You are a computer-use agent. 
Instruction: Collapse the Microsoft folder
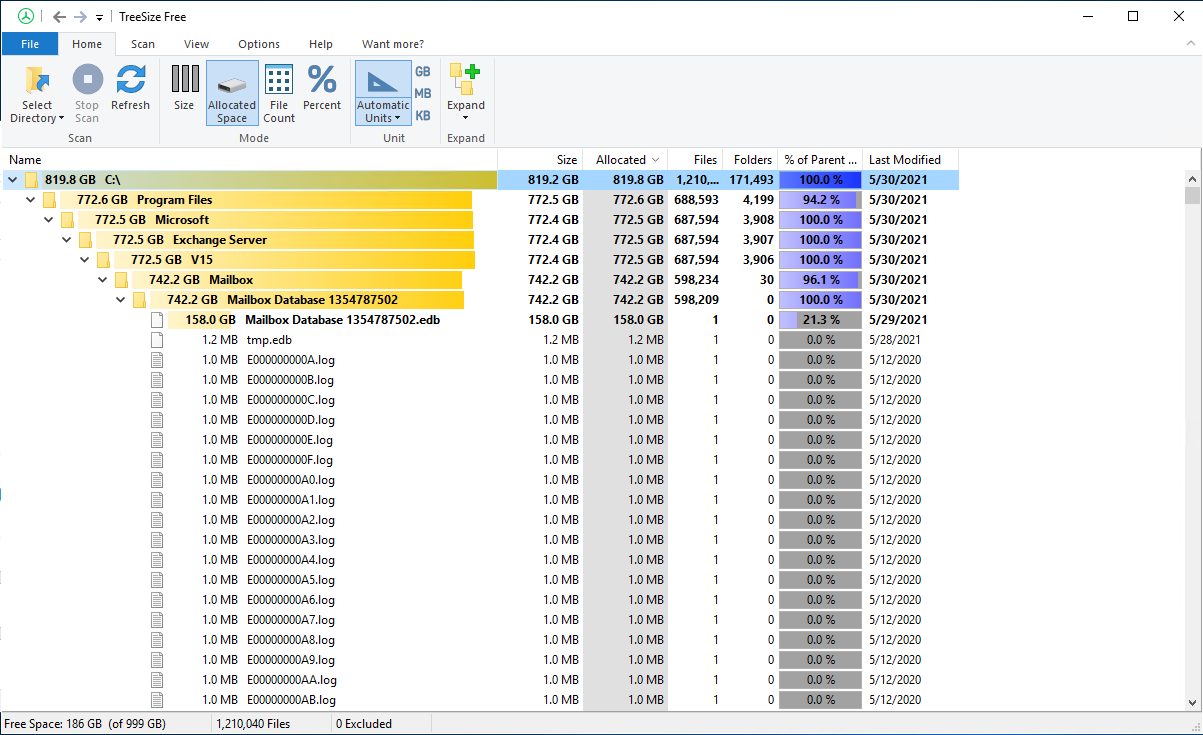pyautogui.click(x=49, y=220)
